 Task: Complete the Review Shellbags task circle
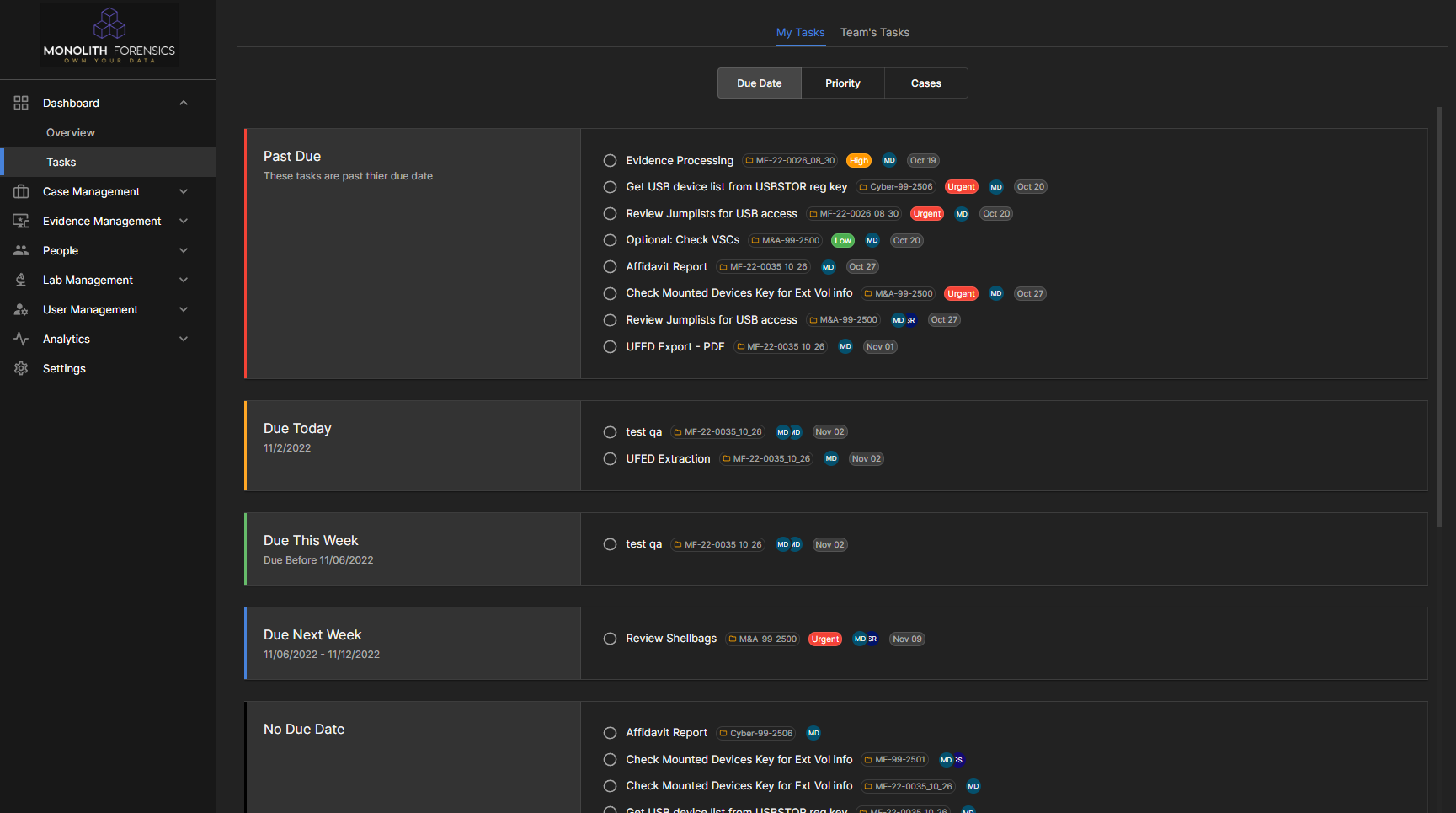(x=610, y=639)
